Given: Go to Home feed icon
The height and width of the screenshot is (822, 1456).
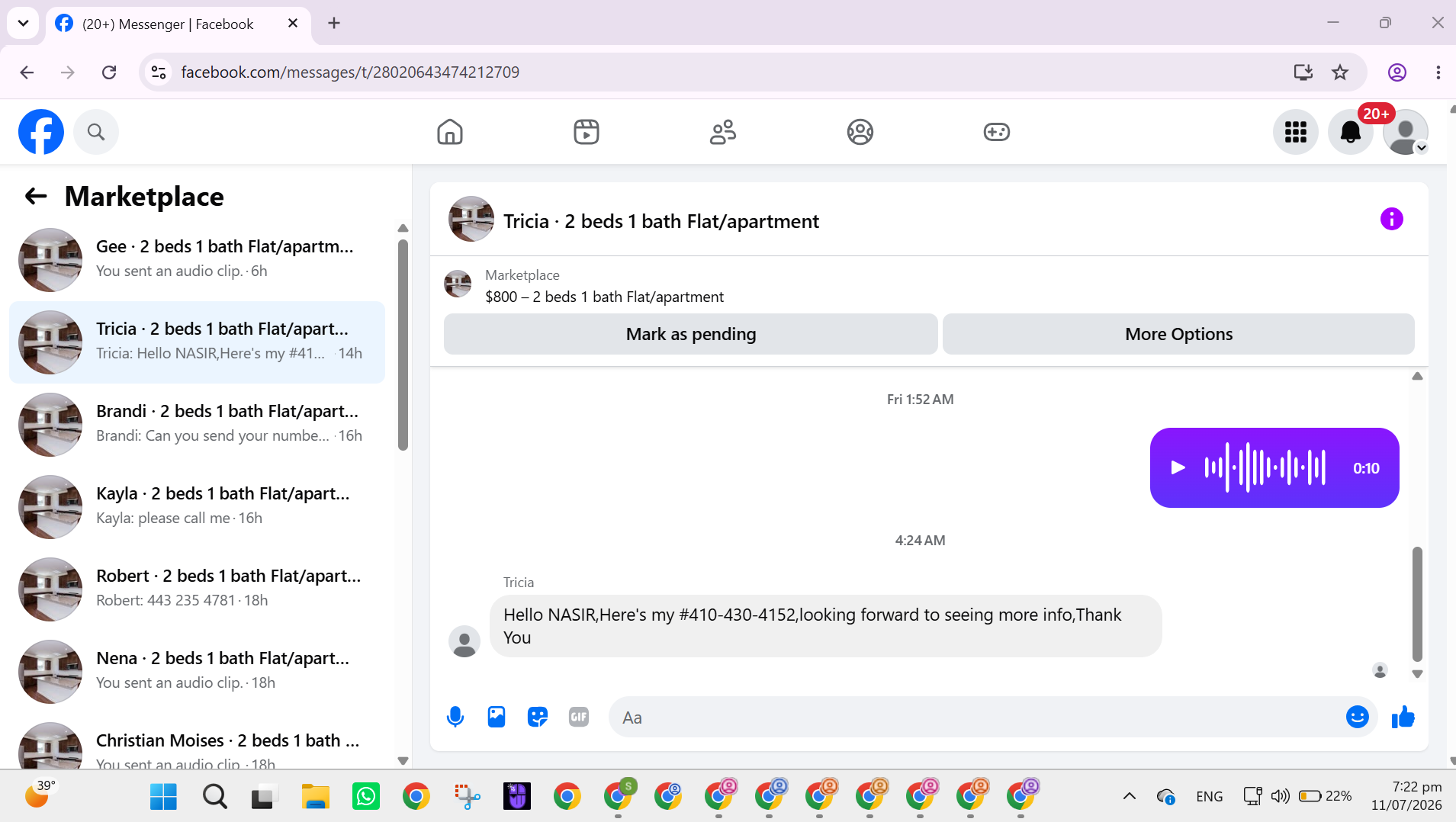Looking at the screenshot, I should pyautogui.click(x=450, y=132).
